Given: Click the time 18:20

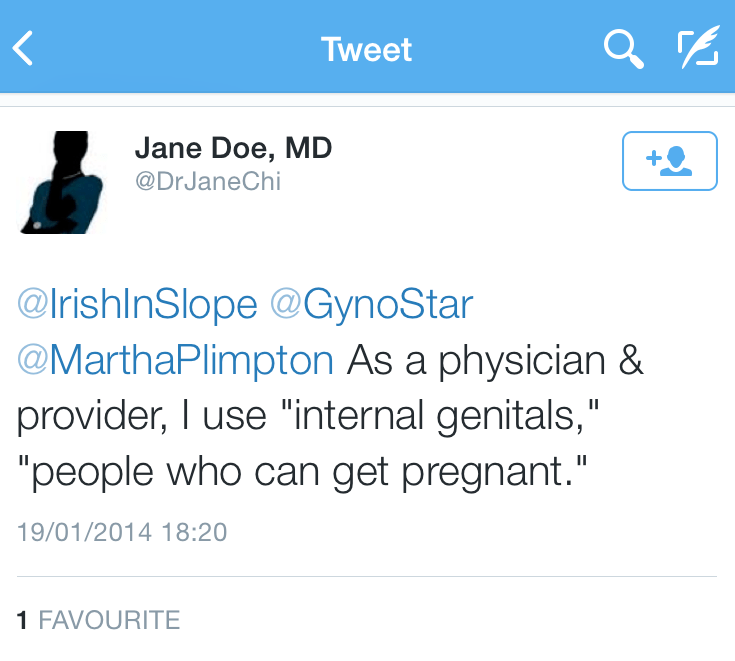Looking at the screenshot, I should pyautogui.click(x=195, y=531).
